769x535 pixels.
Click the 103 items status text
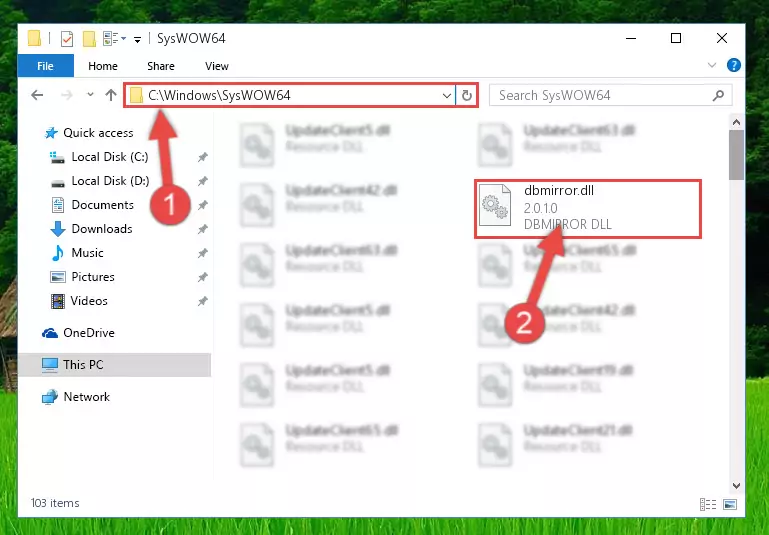55,503
